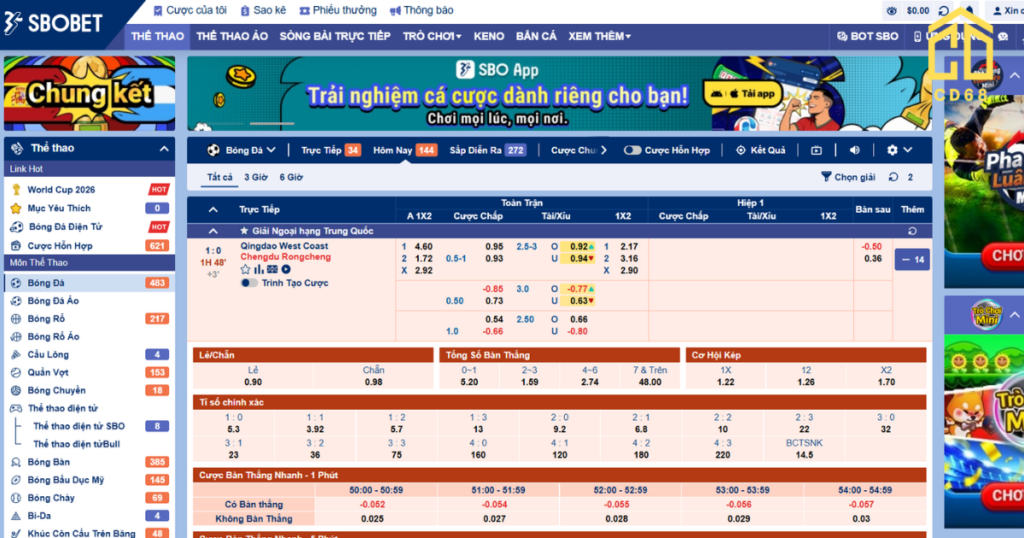Image resolution: width=1024 pixels, height=538 pixels.
Task: Open the KENO tab
Action: point(488,37)
